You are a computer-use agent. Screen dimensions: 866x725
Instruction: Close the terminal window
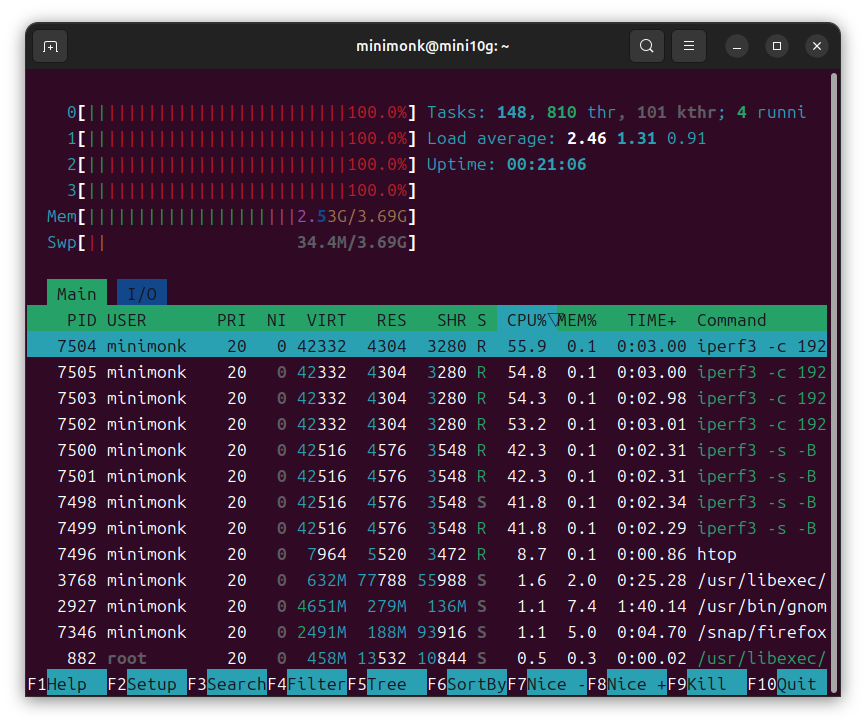817,46
